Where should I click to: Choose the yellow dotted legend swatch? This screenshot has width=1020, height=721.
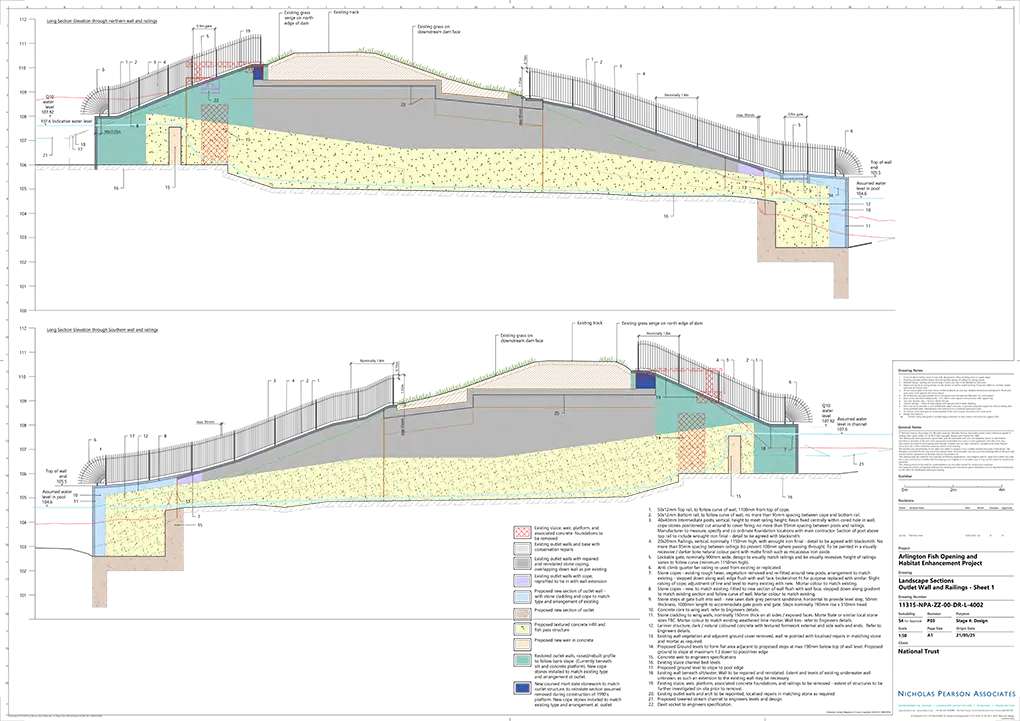point(521,629)
